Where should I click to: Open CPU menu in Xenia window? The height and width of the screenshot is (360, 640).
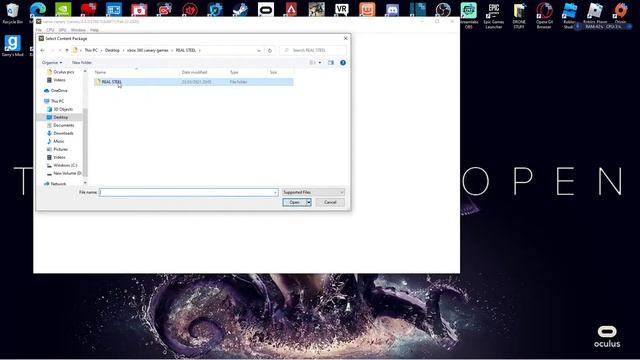[50, 30]
